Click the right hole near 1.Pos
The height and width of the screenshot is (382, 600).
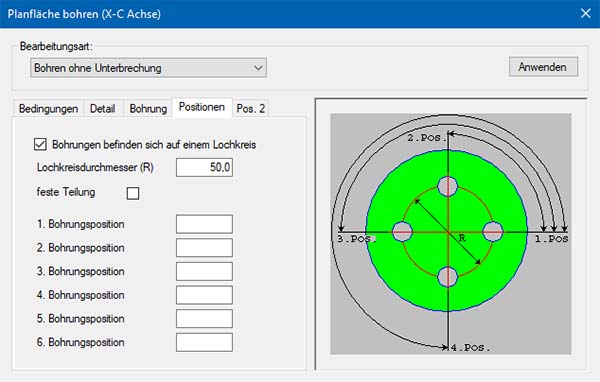492,232
